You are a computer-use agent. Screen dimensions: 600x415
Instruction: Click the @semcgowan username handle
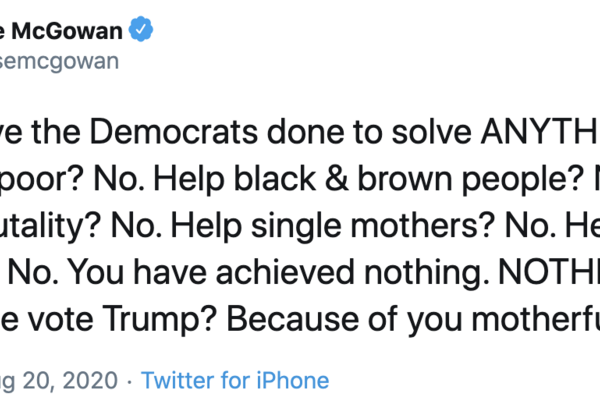(x=60, y=60)
